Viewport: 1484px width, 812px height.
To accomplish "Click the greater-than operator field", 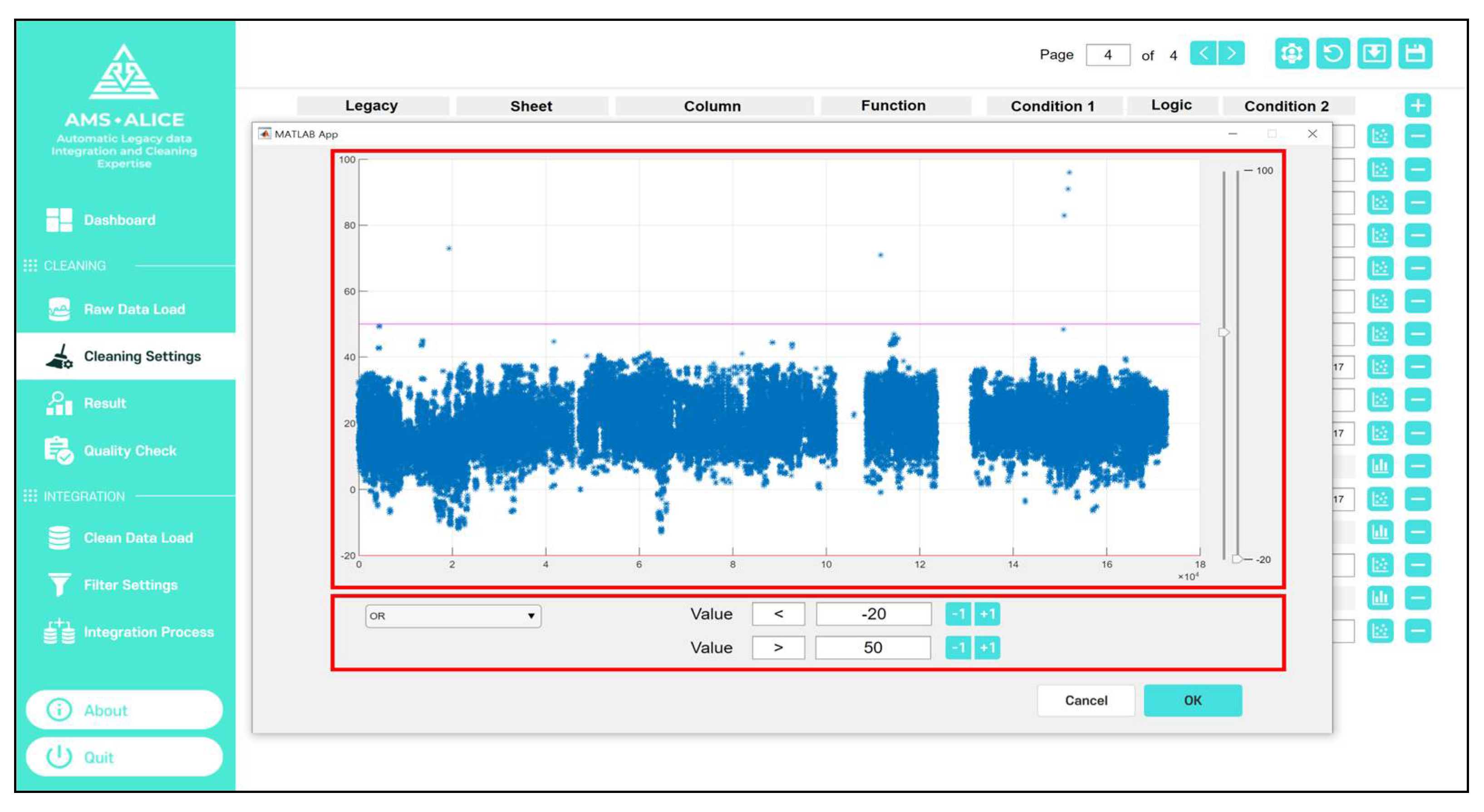I will 778,647.
